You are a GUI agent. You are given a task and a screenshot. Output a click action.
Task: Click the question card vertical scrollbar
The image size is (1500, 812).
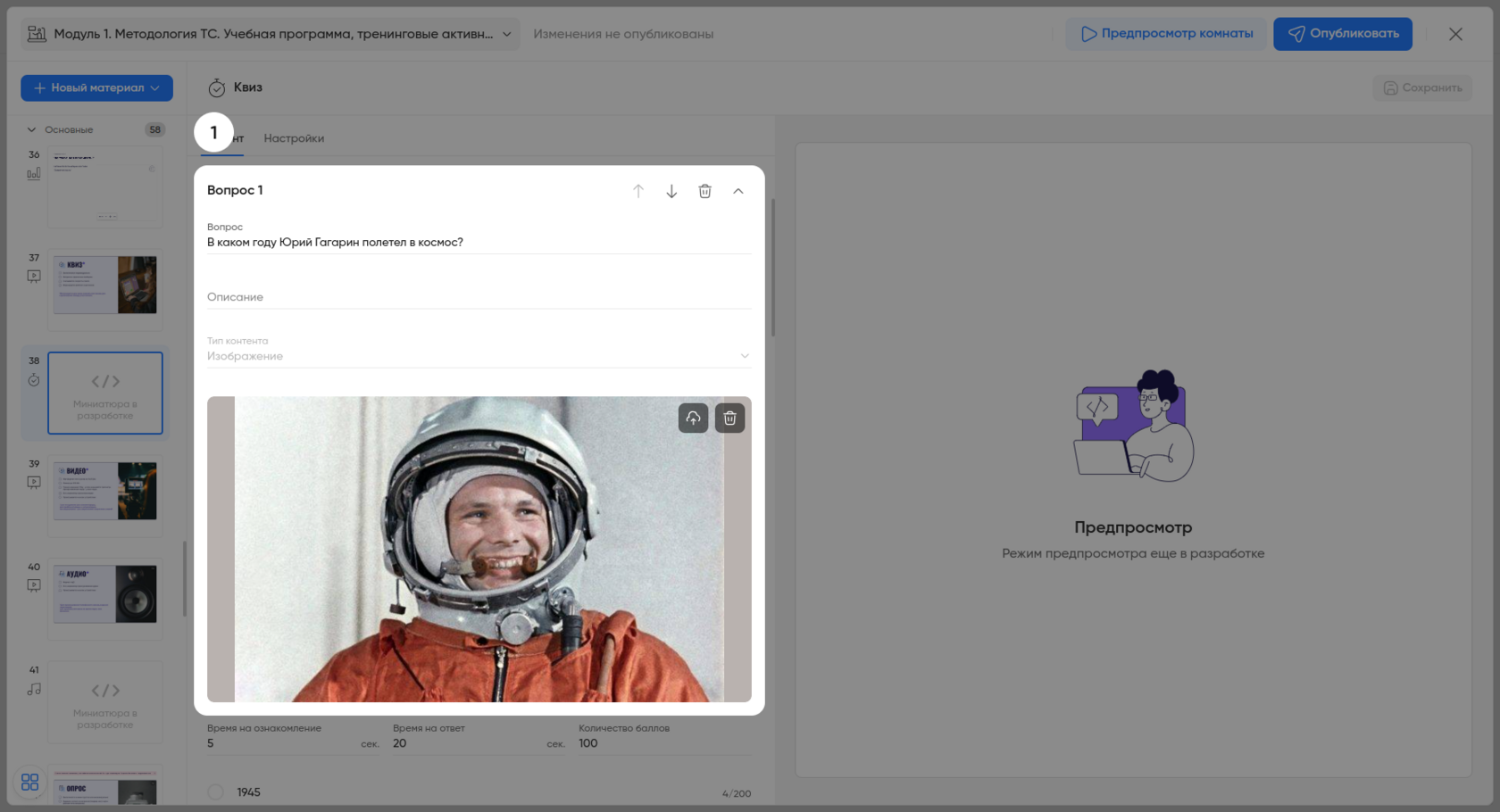point(772,268)
